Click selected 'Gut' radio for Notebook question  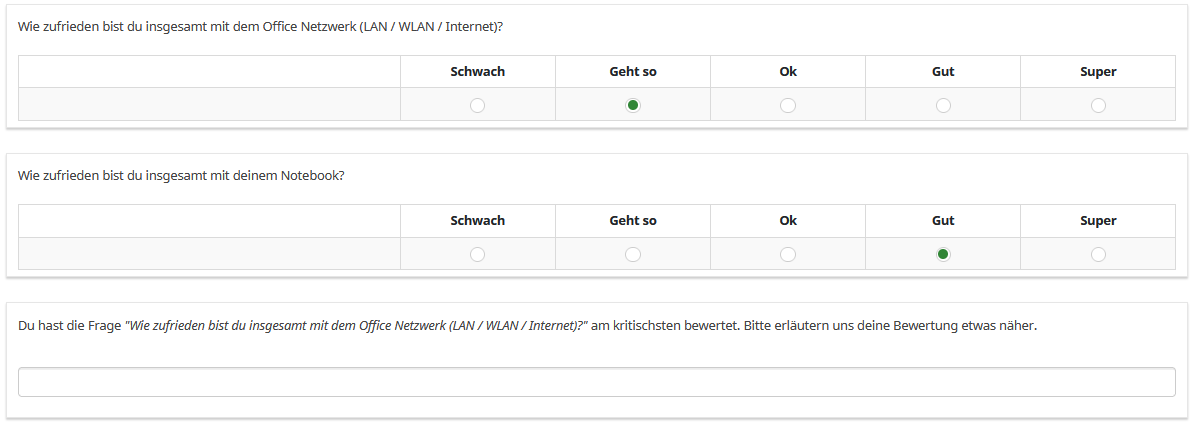point(943,254)
